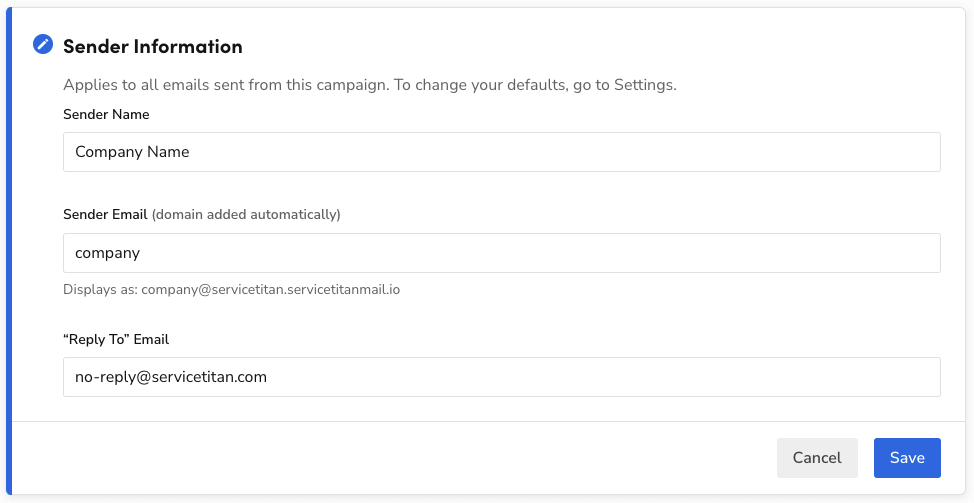Click the blue accent bar on the card edge
The height and width of the screenshot is (503, 974).
[10, 250]
